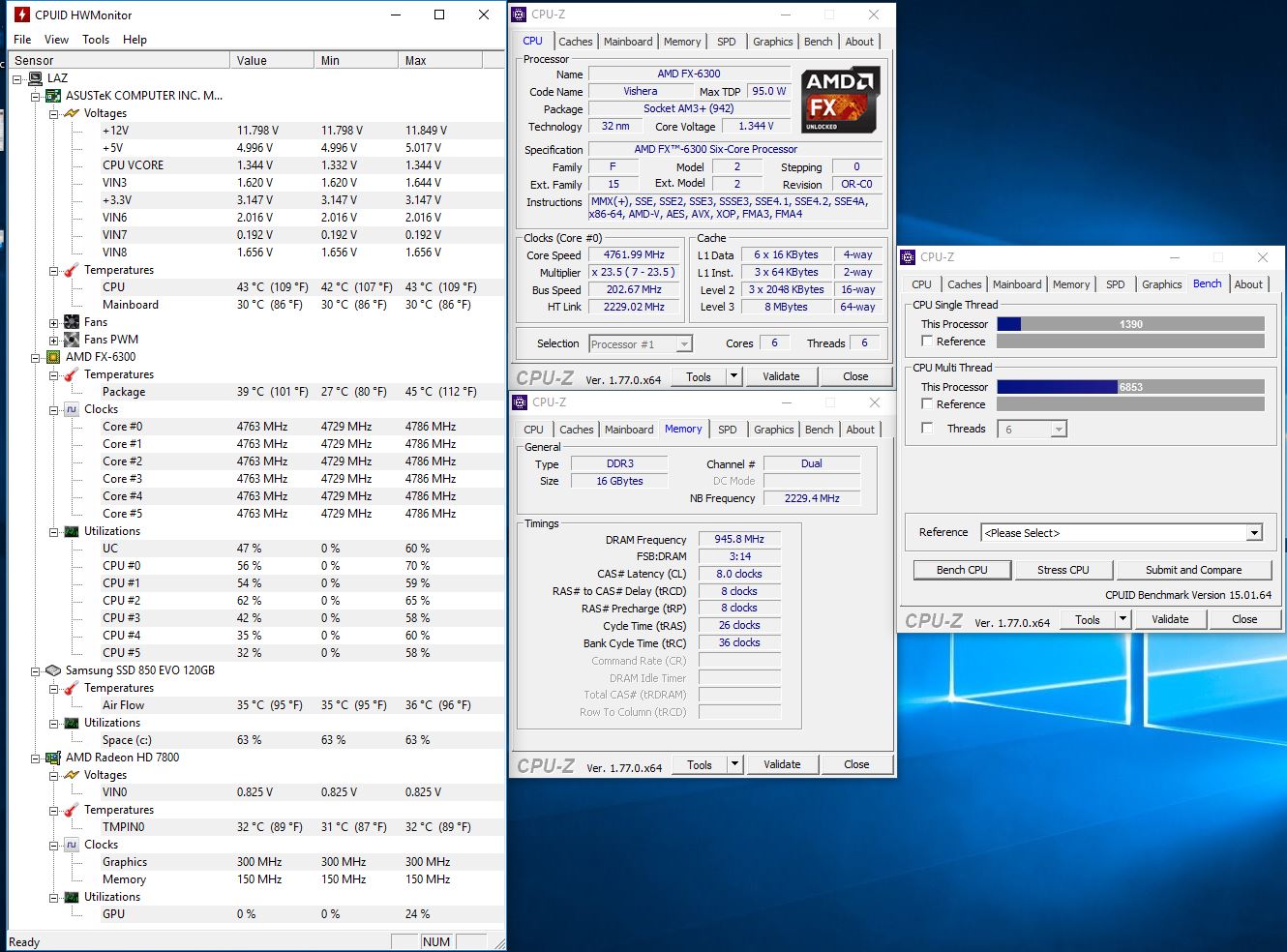Viewport: 1287px width, 952px height.
Task: Click the Core Speed value field 4761.99 MHz
Action: pos(634,255)
